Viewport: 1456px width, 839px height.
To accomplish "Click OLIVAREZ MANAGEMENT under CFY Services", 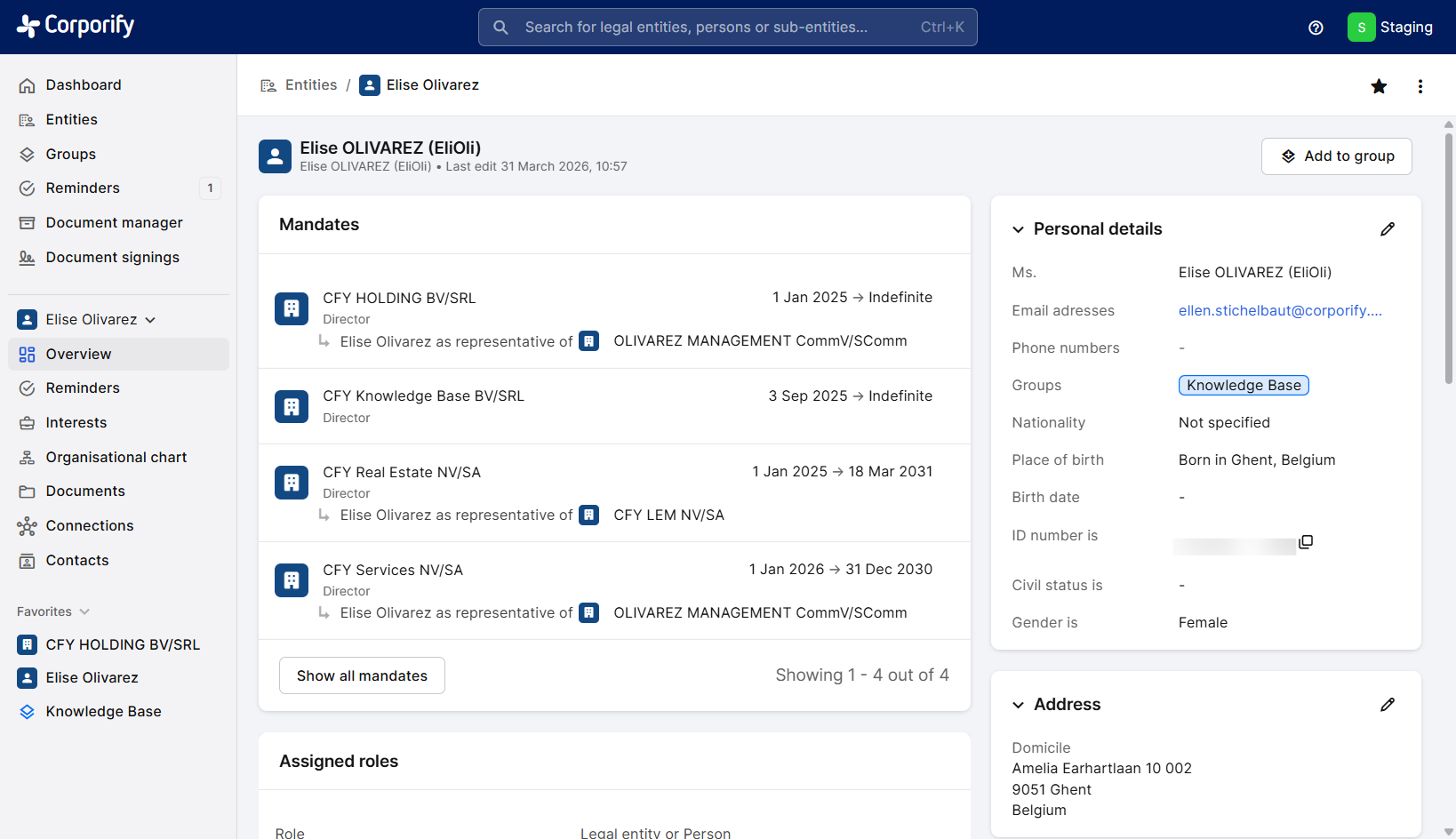I will click(x=760, y=613).
